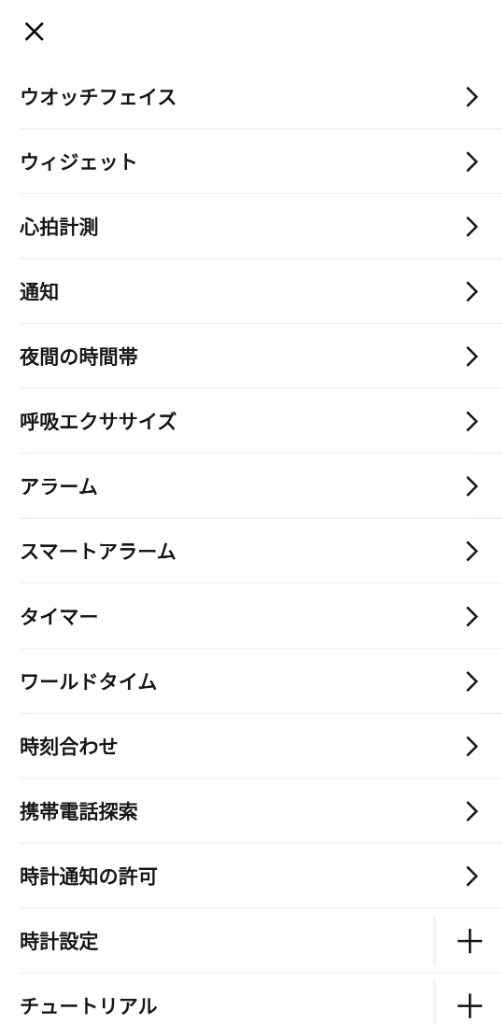Tap the arrow for 時計通知の許可
This screenshot has width=502, height=1024.
point(472,876)
